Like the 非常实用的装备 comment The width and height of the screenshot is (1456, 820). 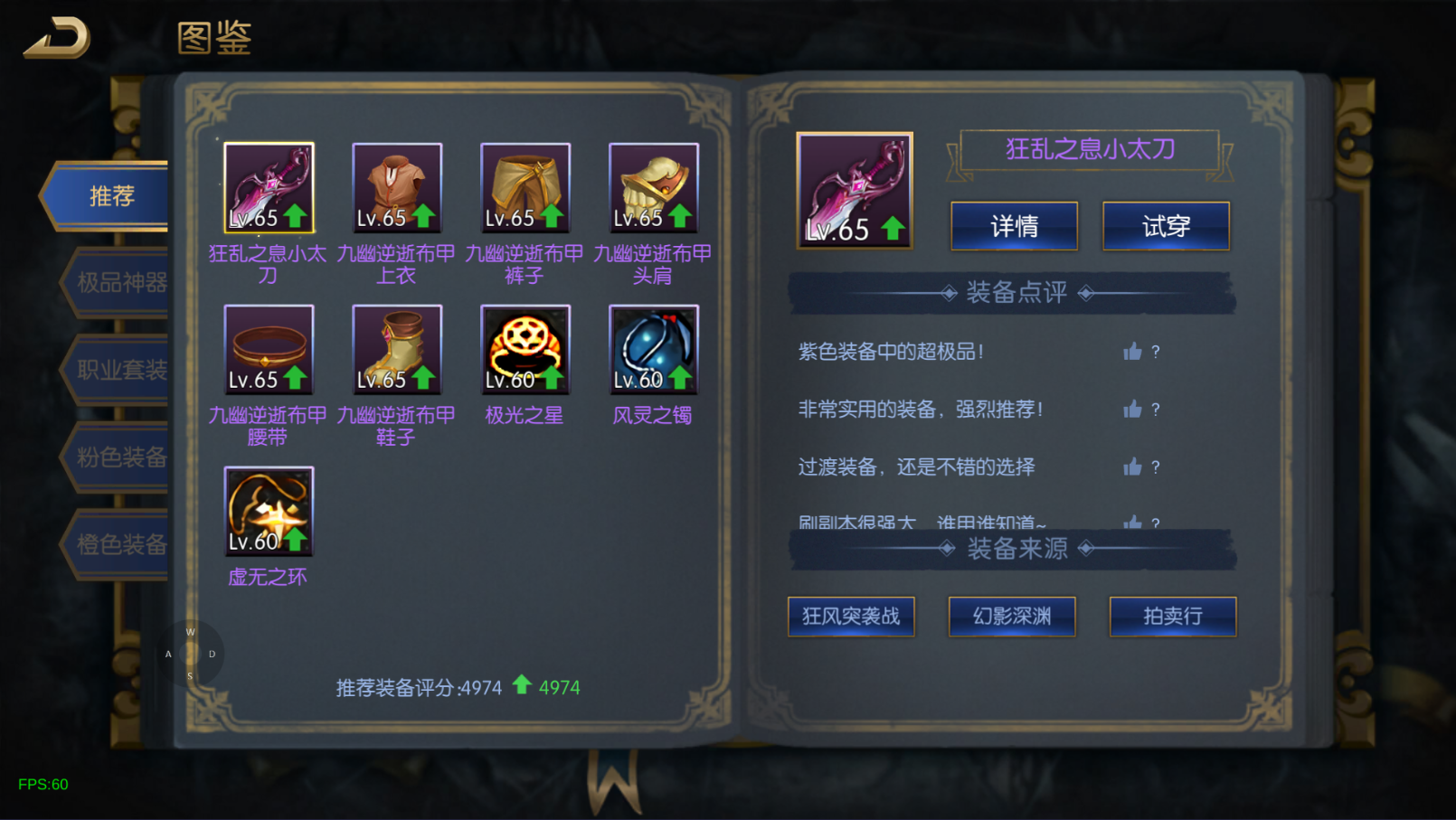1132,409
